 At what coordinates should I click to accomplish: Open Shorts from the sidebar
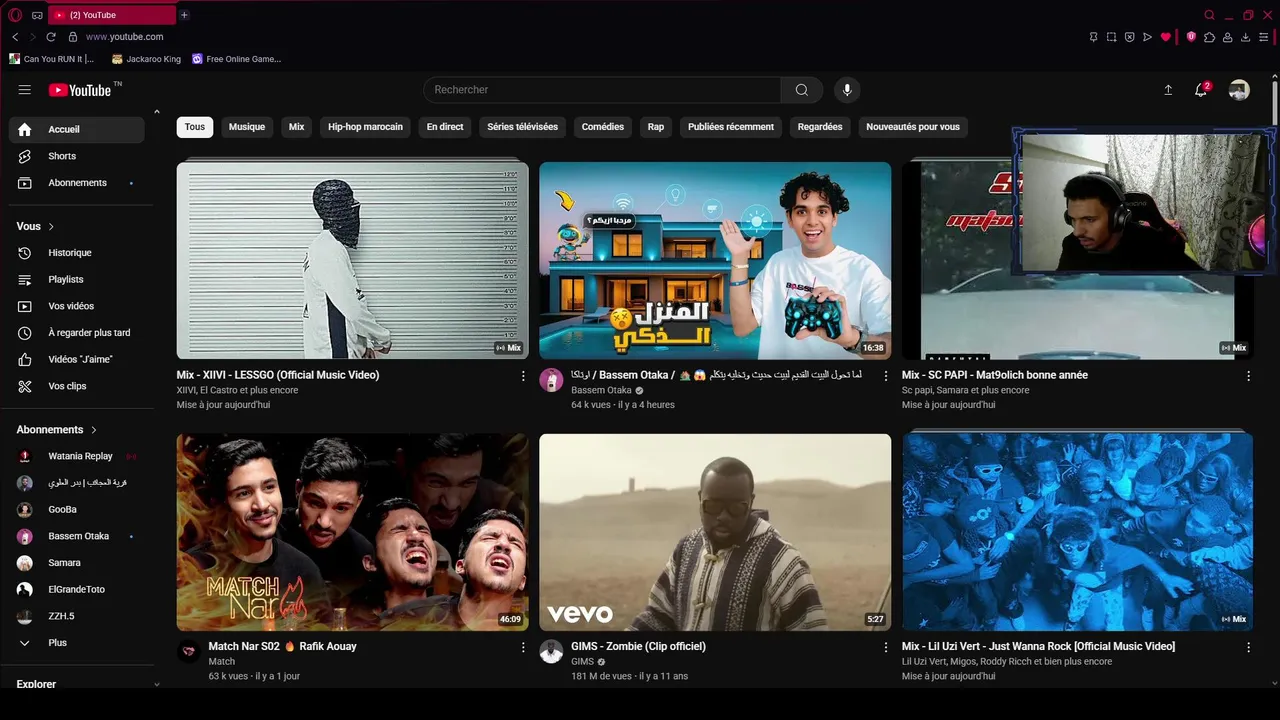click(77, 156)
